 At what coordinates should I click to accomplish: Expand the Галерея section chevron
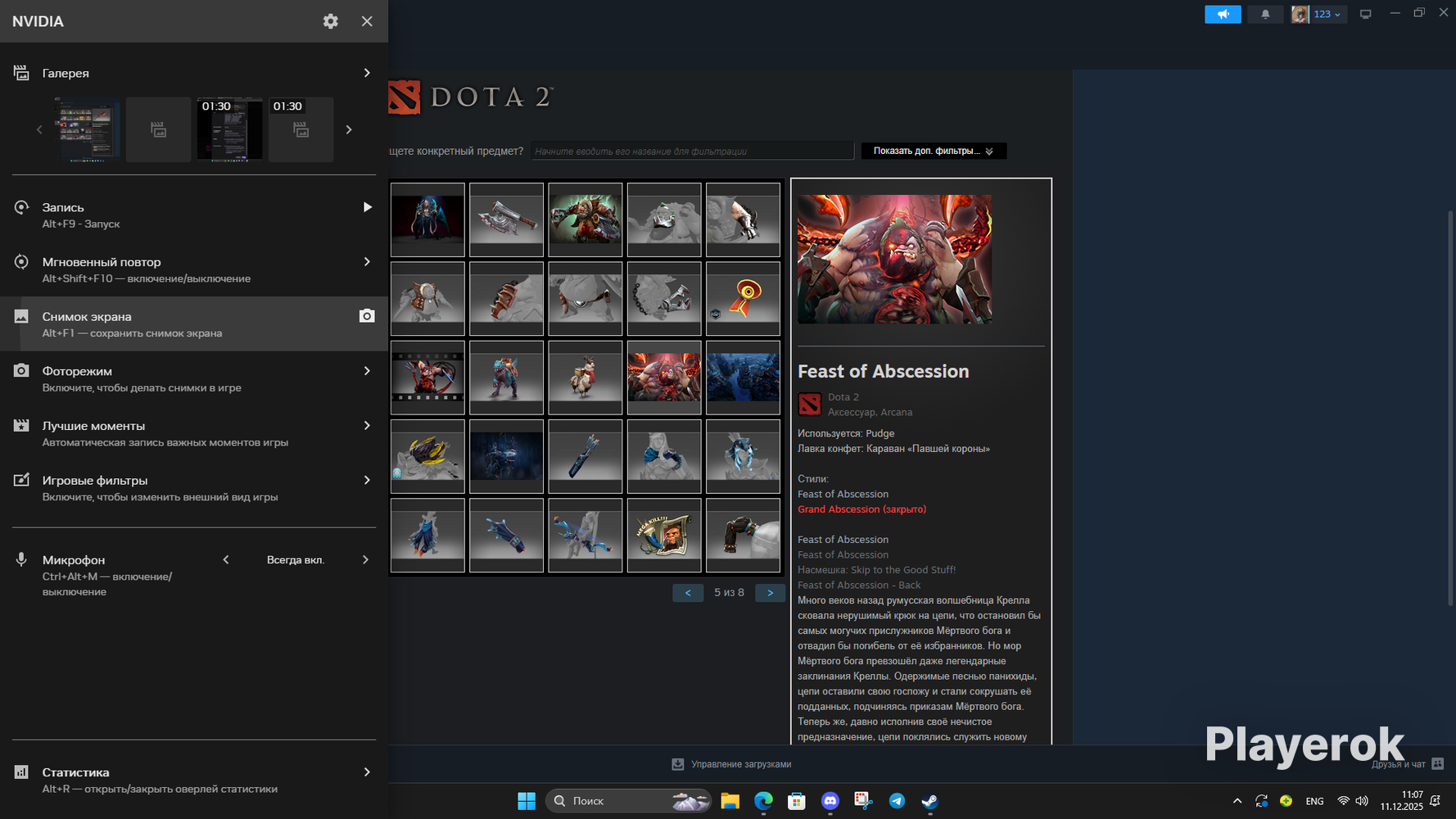coord(367,73)
